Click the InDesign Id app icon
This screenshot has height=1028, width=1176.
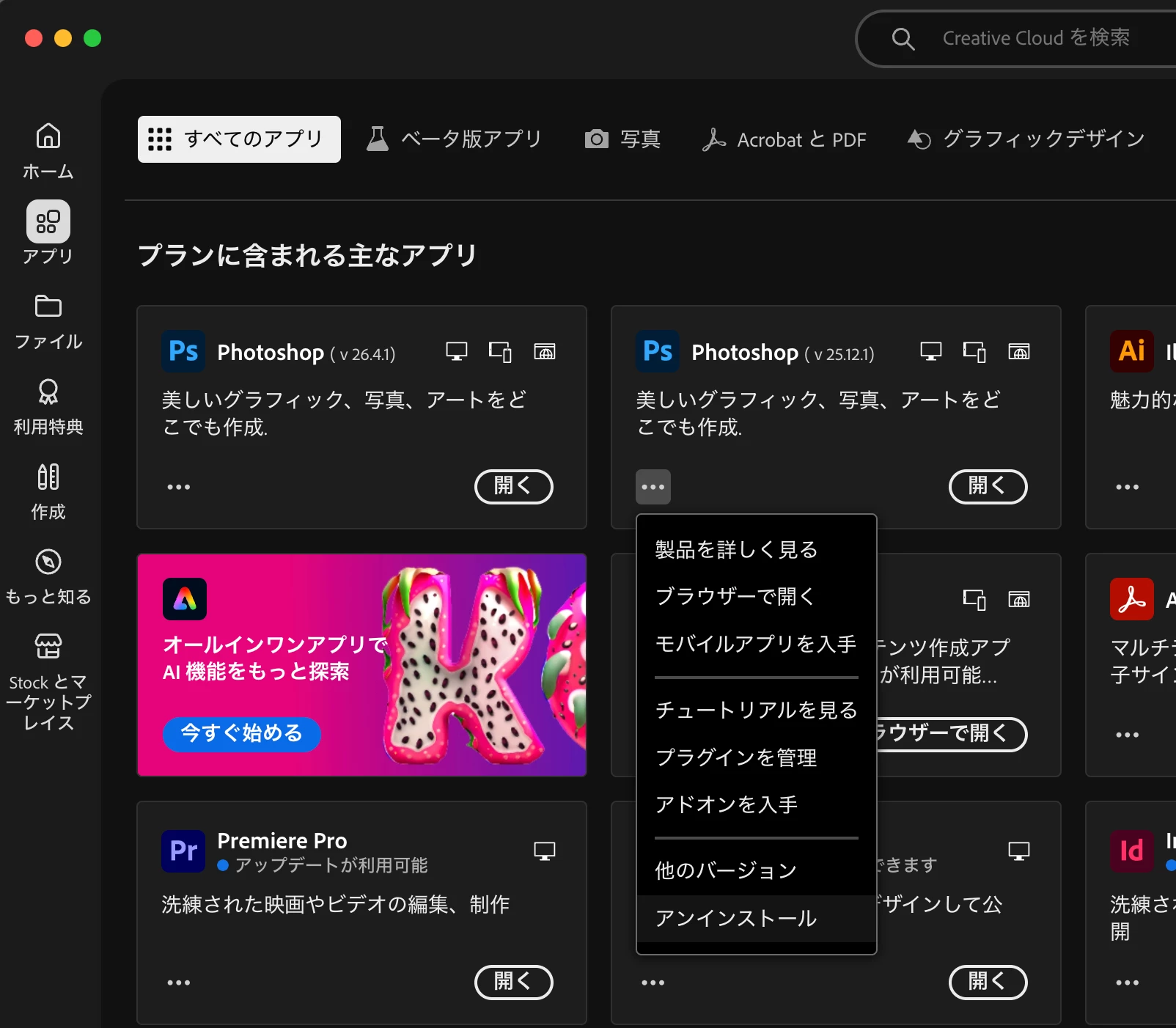(1132, 851)
